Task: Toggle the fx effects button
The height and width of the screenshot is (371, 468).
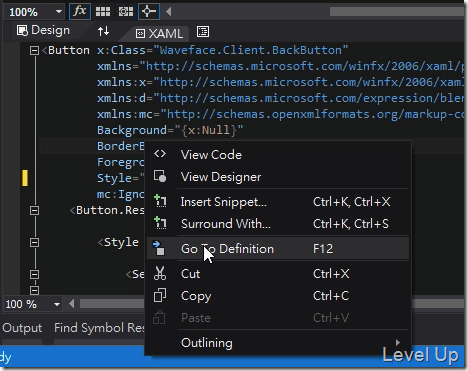Action: pos(80,12)
